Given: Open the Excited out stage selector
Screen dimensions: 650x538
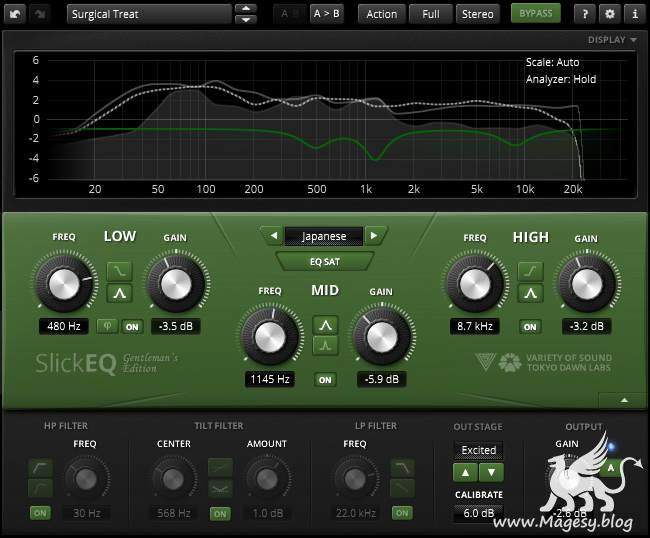Looking at the screenshot, I should tap(479, 450).
